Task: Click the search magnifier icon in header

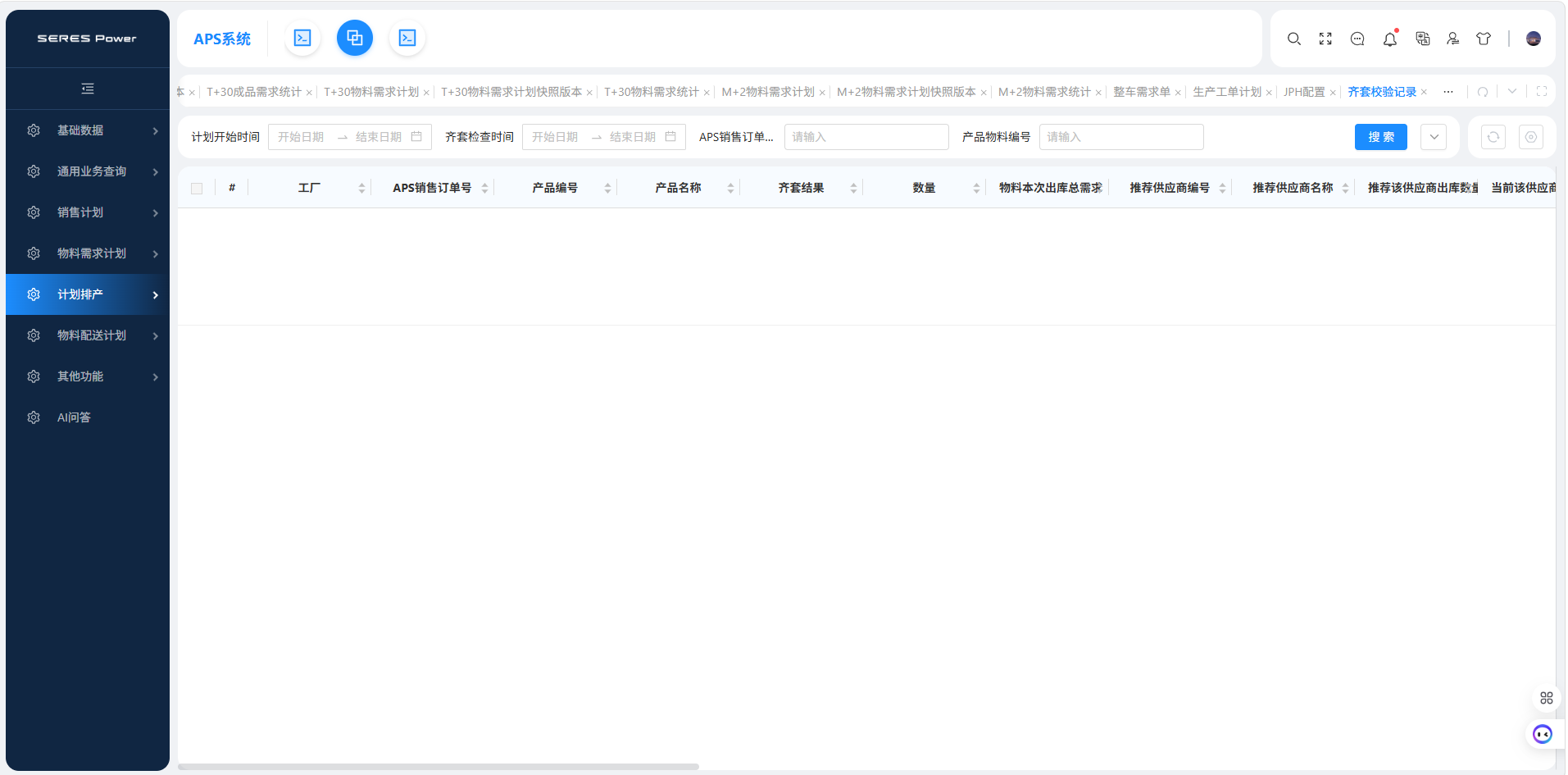Action: 1294,39
